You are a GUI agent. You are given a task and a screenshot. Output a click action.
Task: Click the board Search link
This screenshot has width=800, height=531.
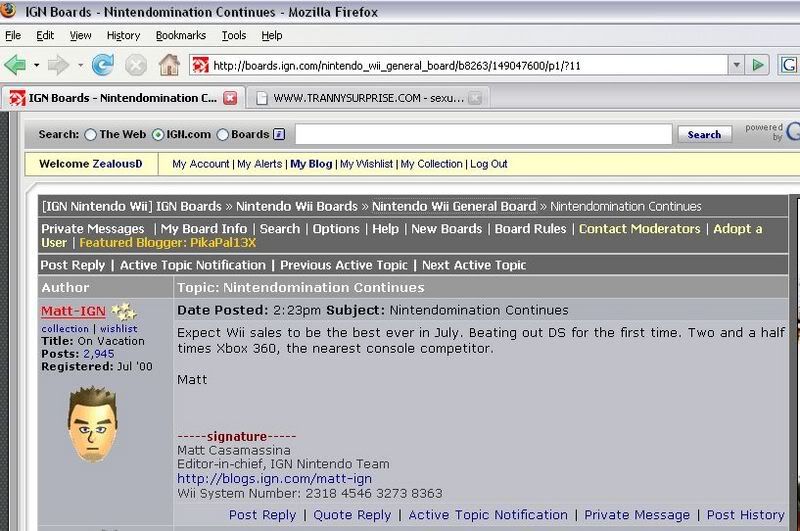(x=280, y=229)
